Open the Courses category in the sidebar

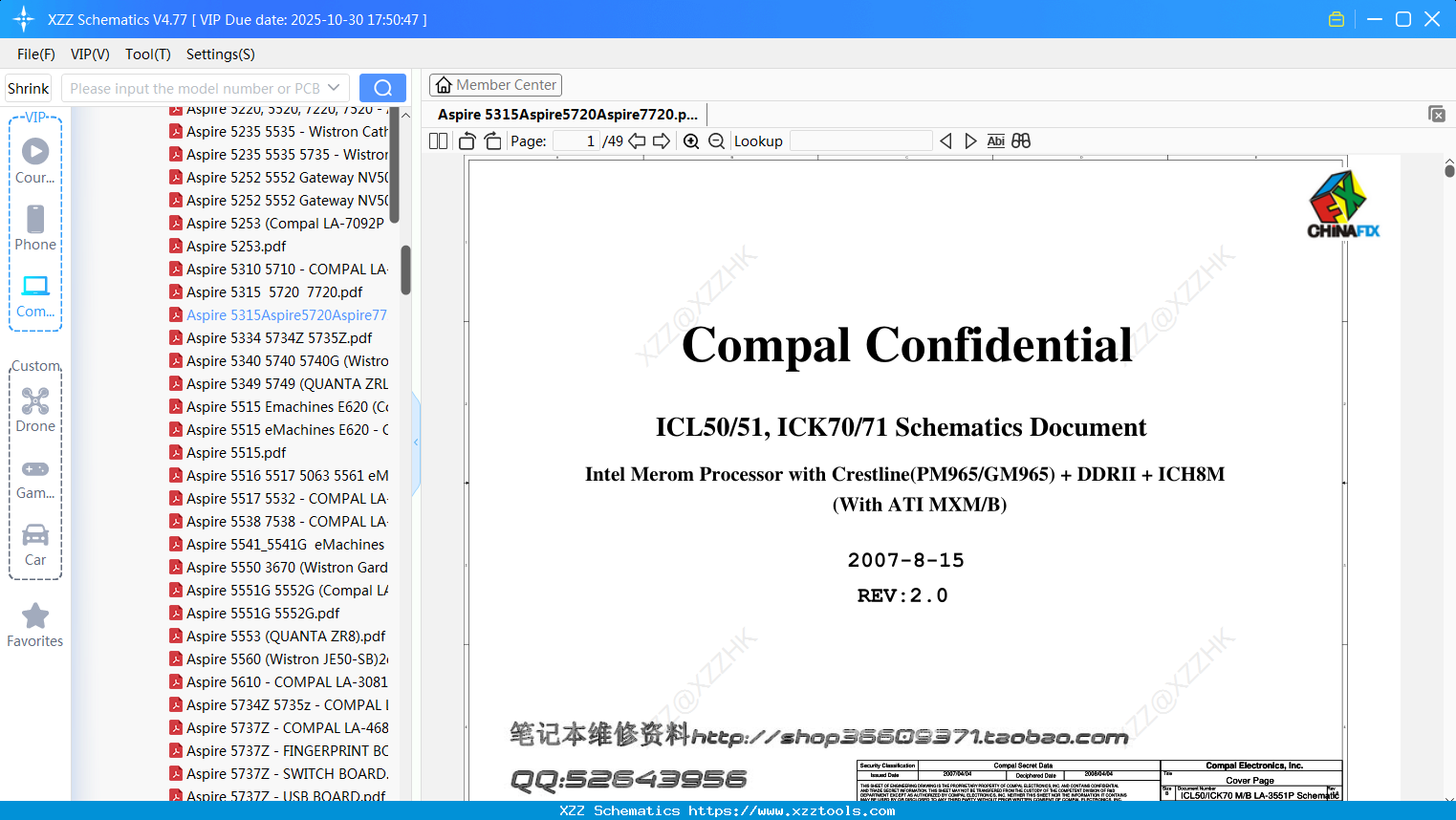[x=35, y=161]
